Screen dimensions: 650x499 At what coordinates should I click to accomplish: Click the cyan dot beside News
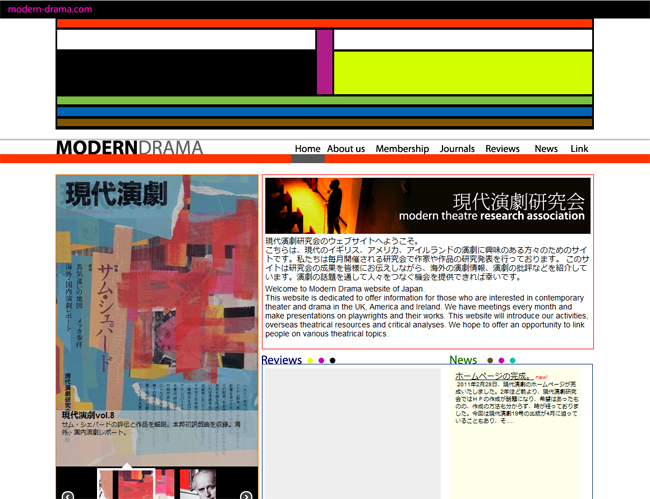[512, 361]
